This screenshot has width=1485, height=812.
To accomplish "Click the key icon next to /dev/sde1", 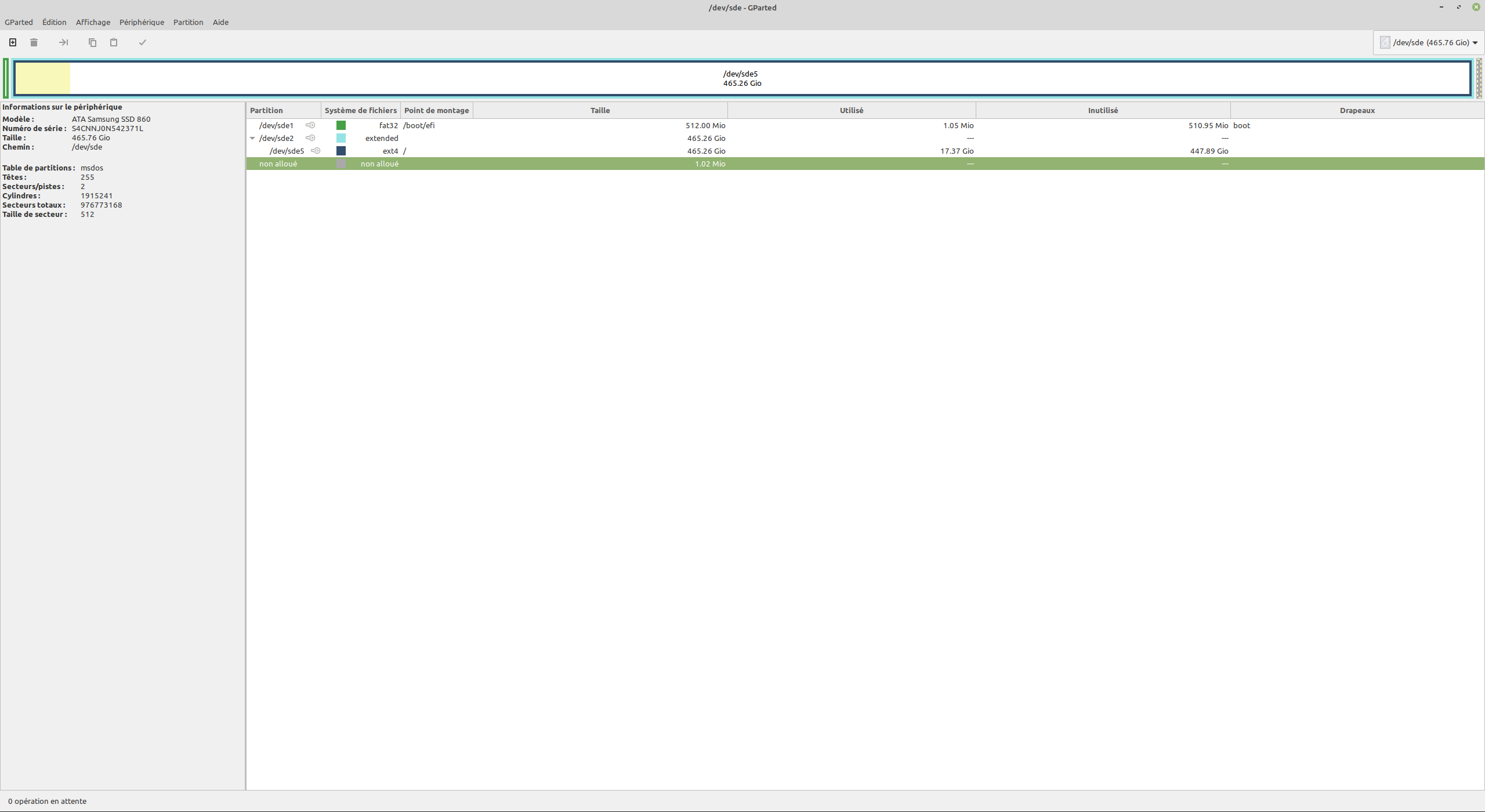I will click(x=310, y=125).
